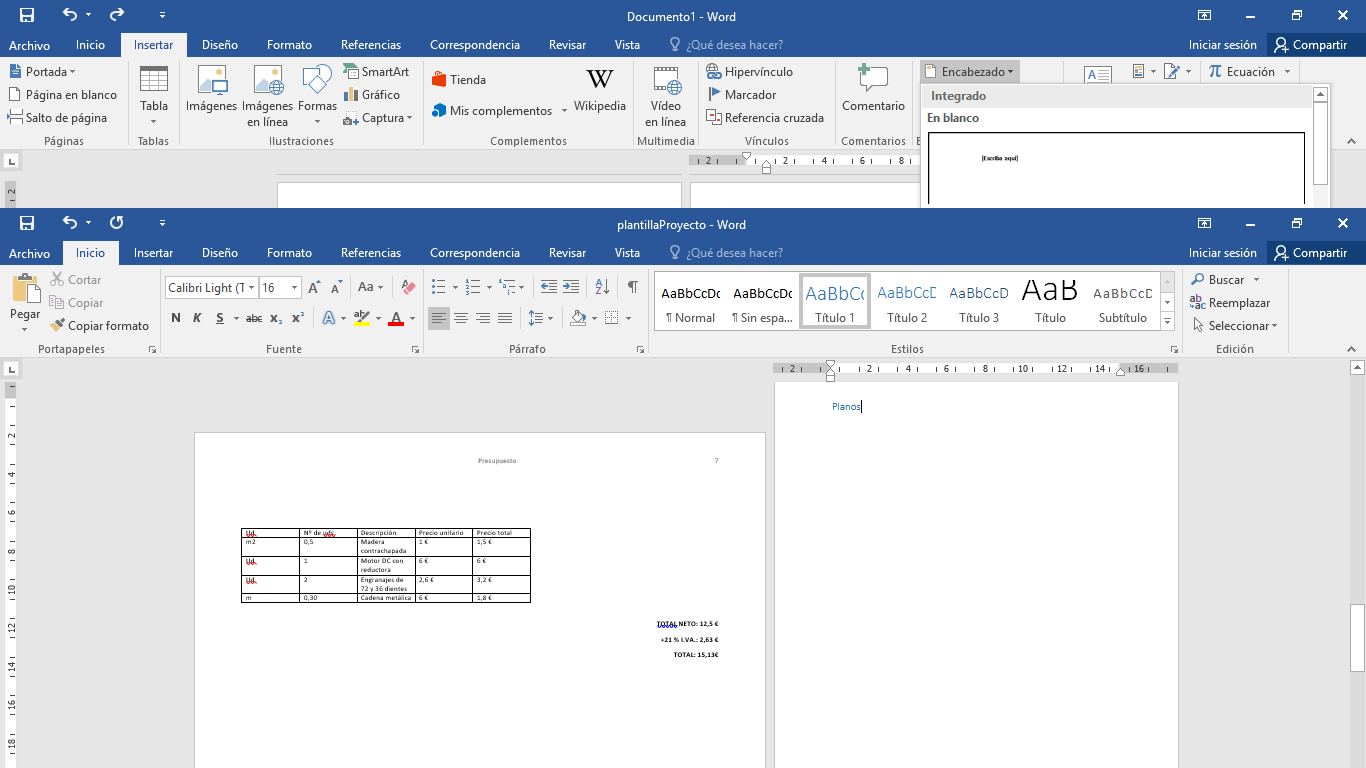
Task: Toggle superscript x² formatting
Action: (298, 318)
